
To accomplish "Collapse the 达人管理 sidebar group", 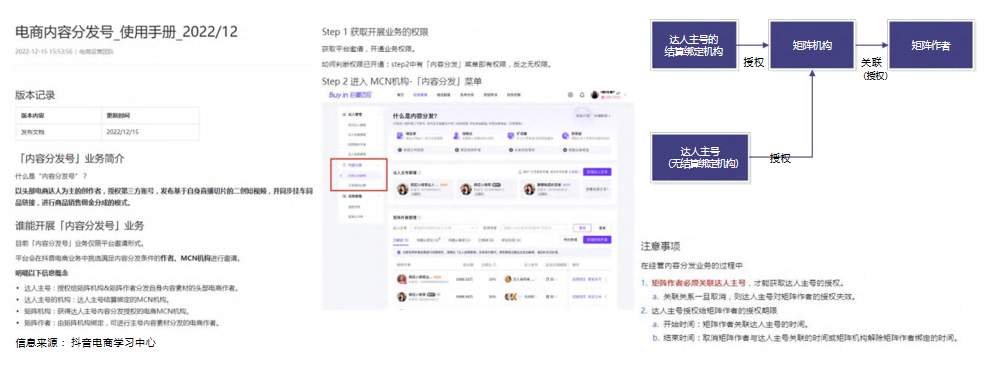I will (379, 114).
